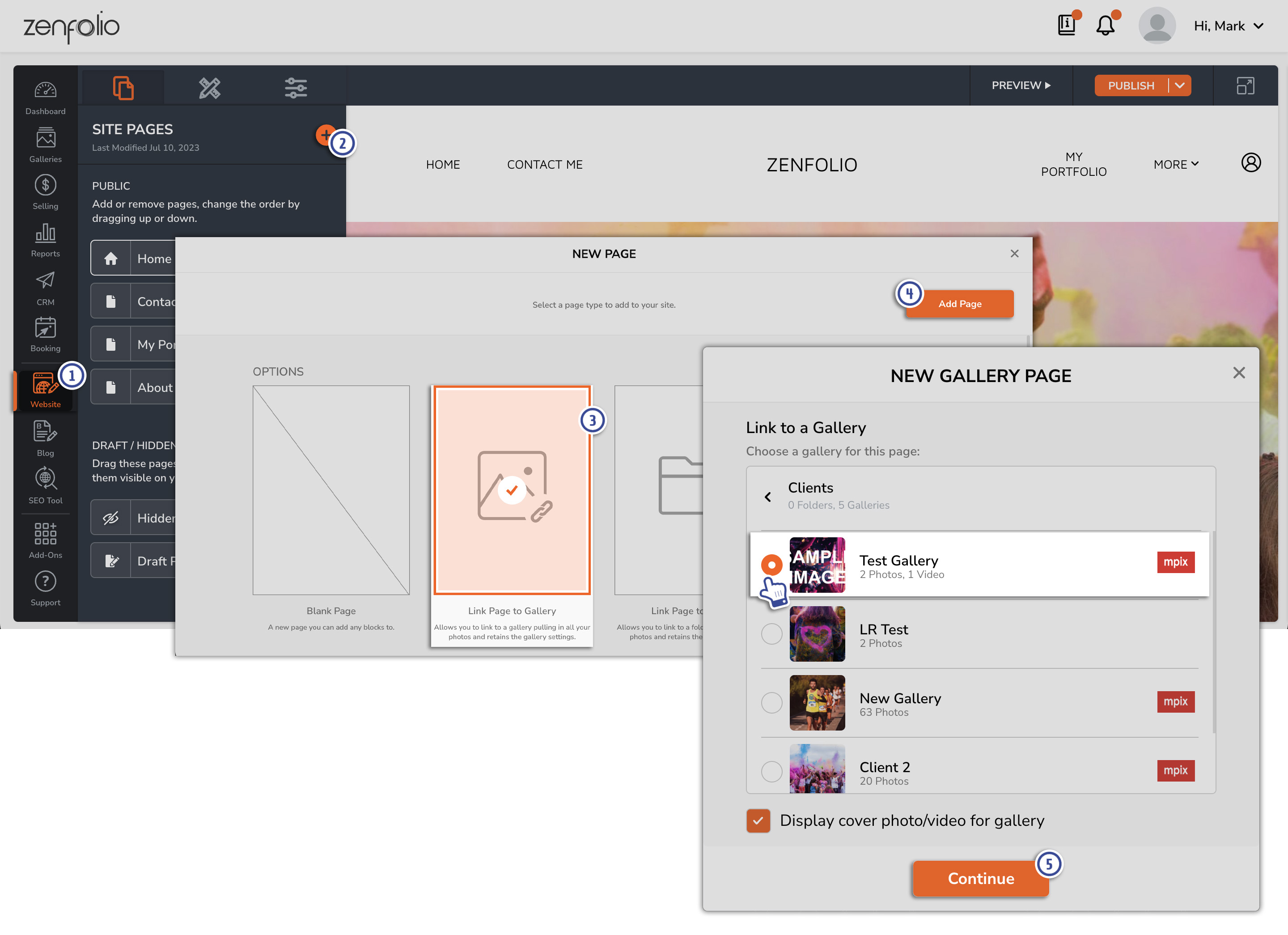Click the PUBLISH button
The width and height of the screenshot is (1288, 935).
coord(1131,85)
